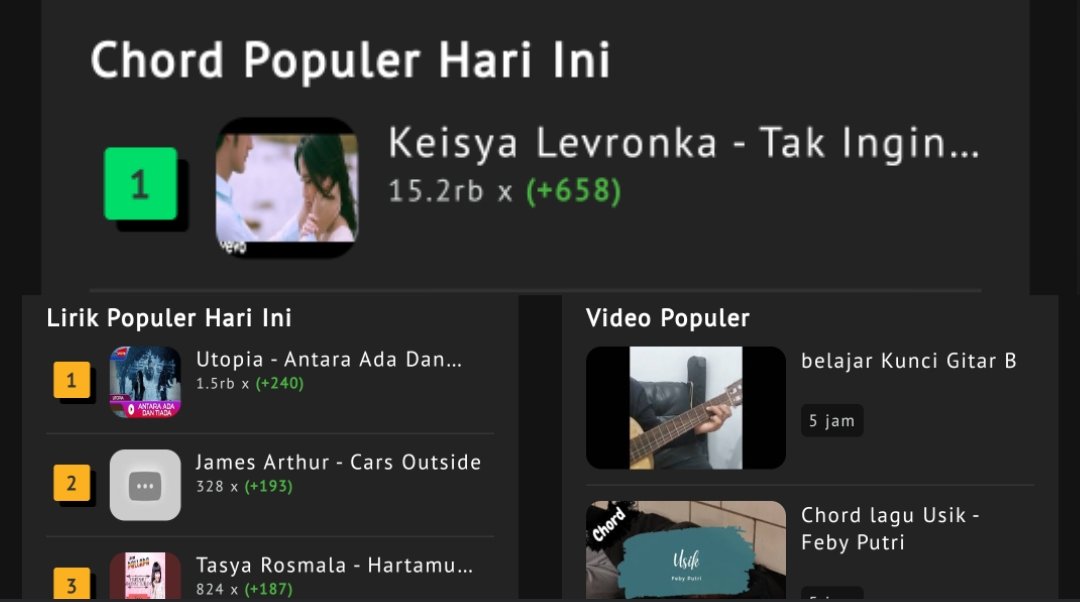Click Lirik Populer Hari Ini heading

[169, 318]
